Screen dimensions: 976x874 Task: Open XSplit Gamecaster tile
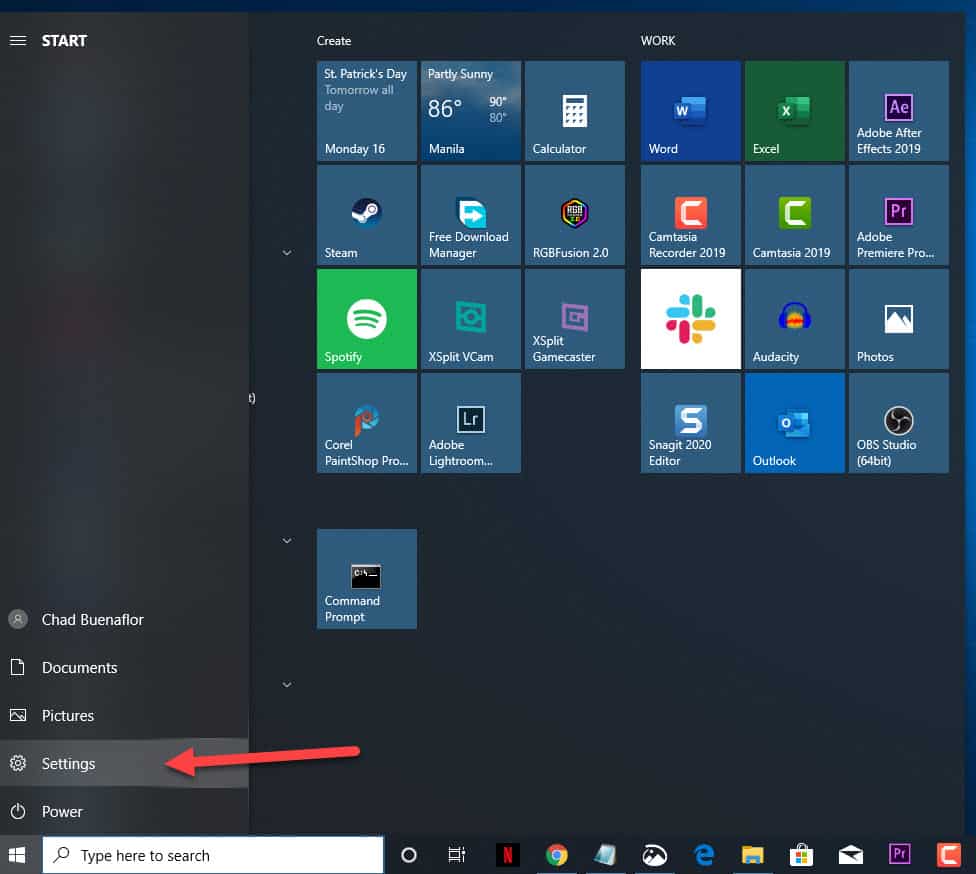coord(575,319)
